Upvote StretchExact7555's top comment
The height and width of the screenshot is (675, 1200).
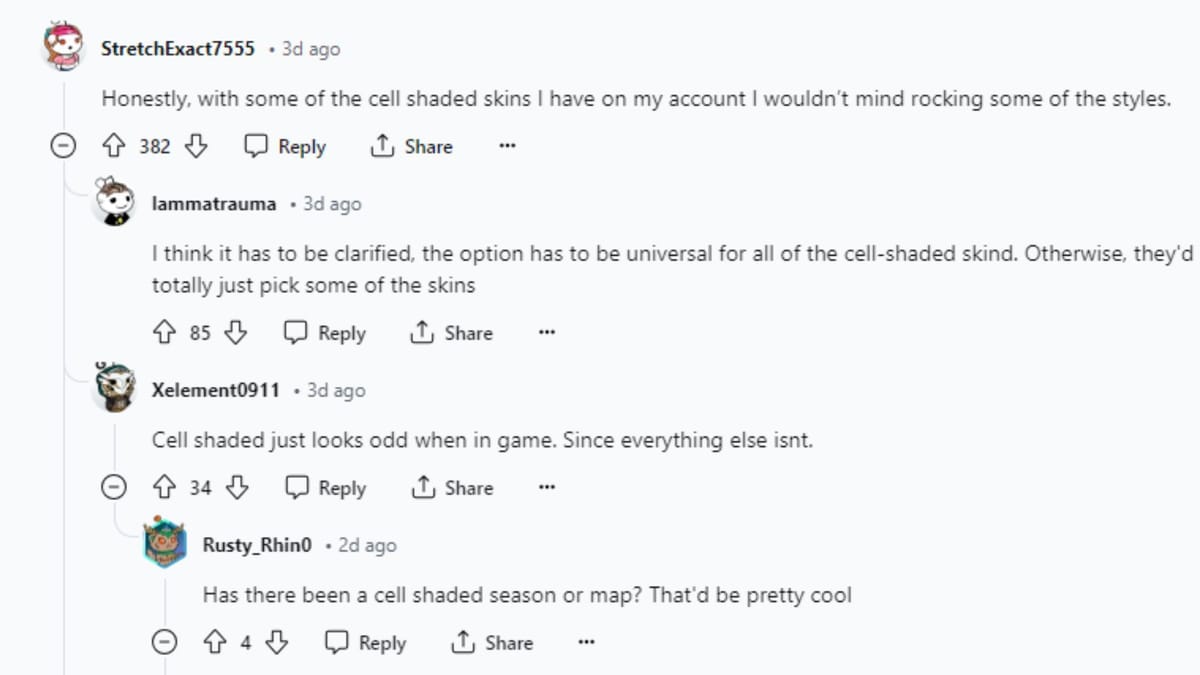(x=114, y=146)
